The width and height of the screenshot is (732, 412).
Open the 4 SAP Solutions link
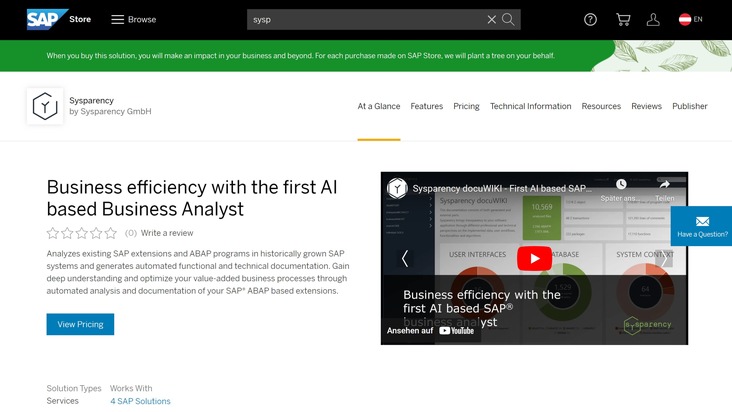(141, 401)
